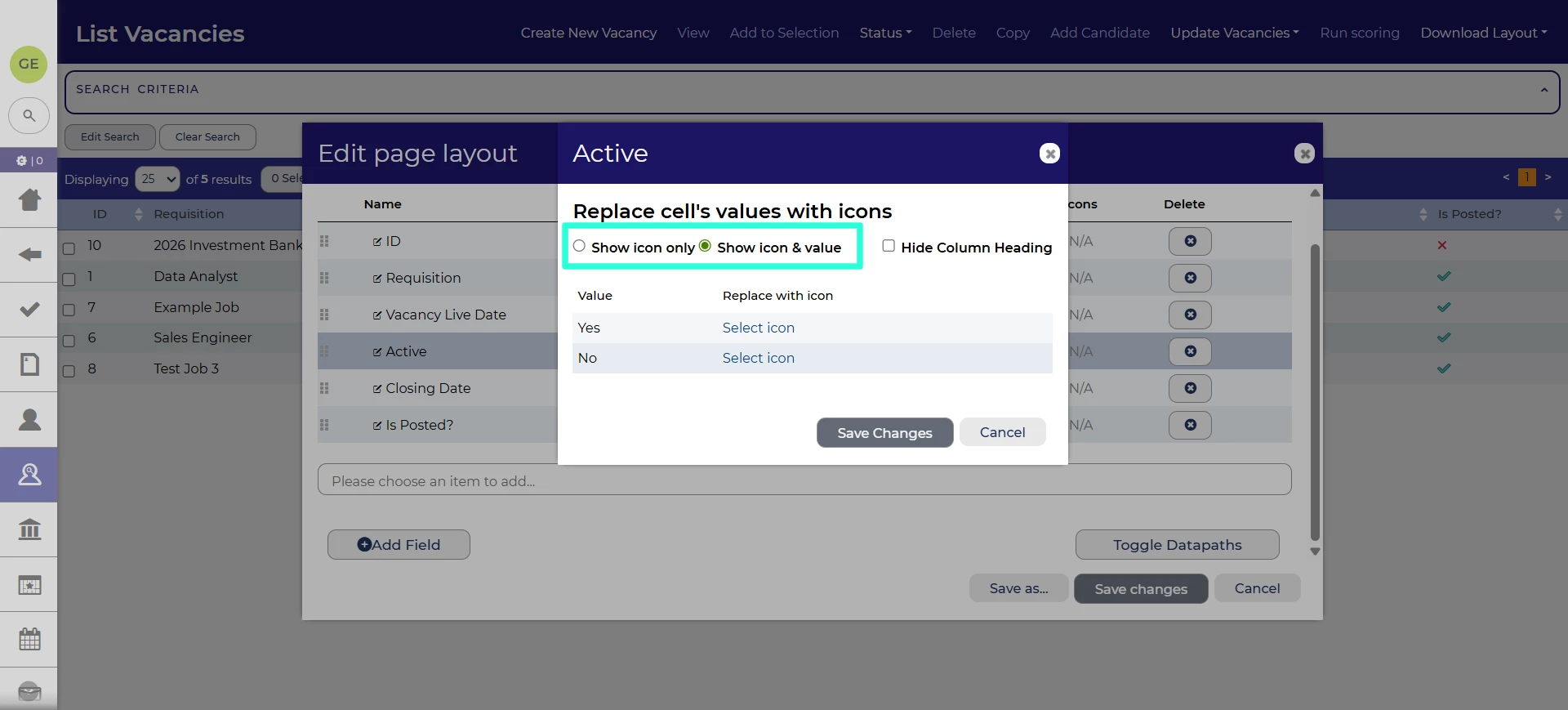1568x710 pixels.
Task: Collapse the Search Criteria panel chevron
Action: 1543,90
